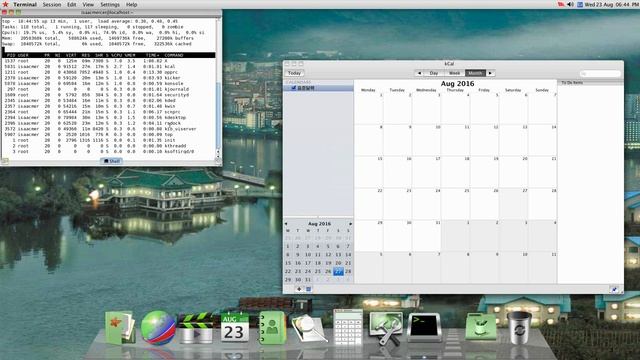
Task: Click the COMMAND column header in top output
Action: pos(174,55)
